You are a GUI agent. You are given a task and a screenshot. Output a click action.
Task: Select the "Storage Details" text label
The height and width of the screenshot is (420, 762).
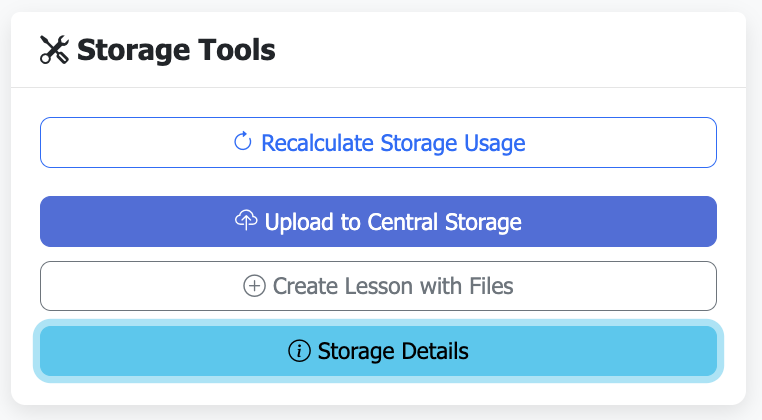pos(393,351)
